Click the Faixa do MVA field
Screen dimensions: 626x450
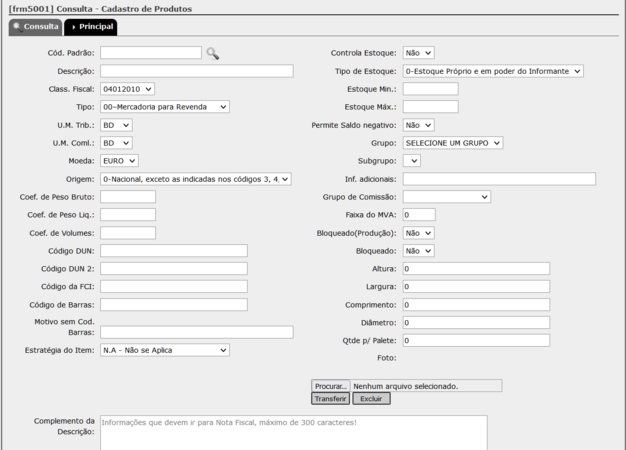(x=419, y=215)
